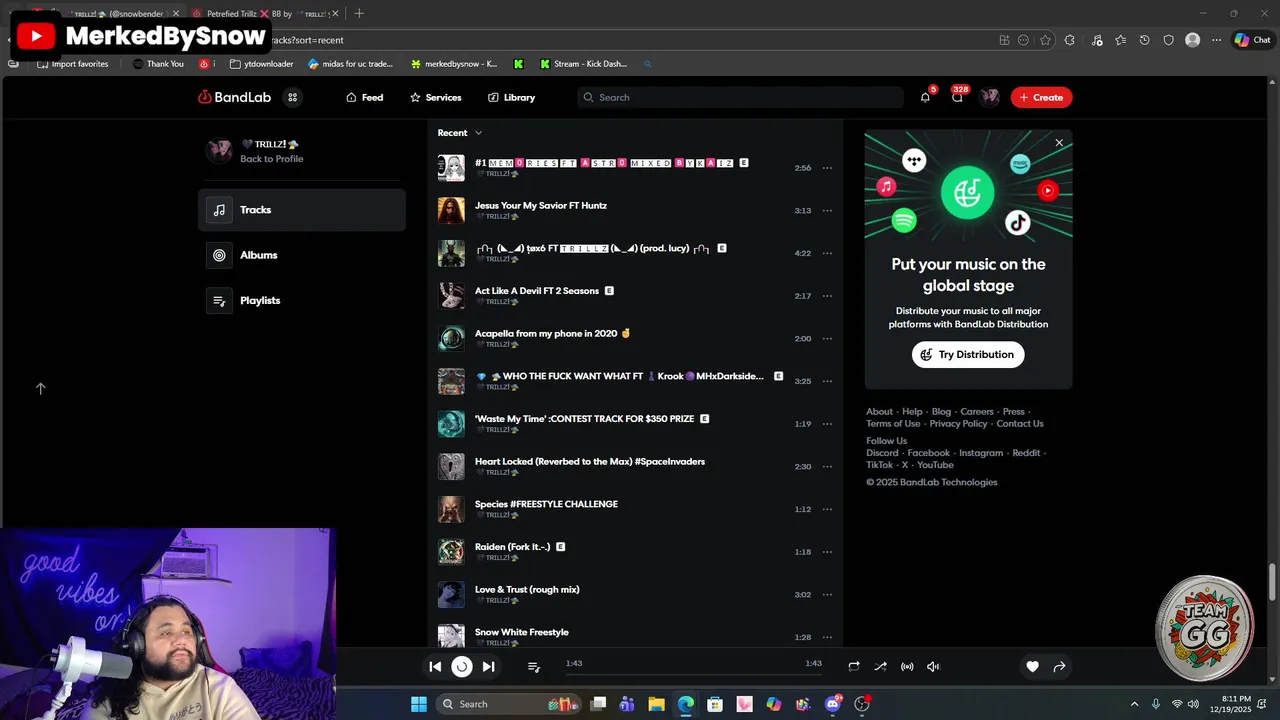Open chat messages icon with 328 badge

[x=957, y=97]
